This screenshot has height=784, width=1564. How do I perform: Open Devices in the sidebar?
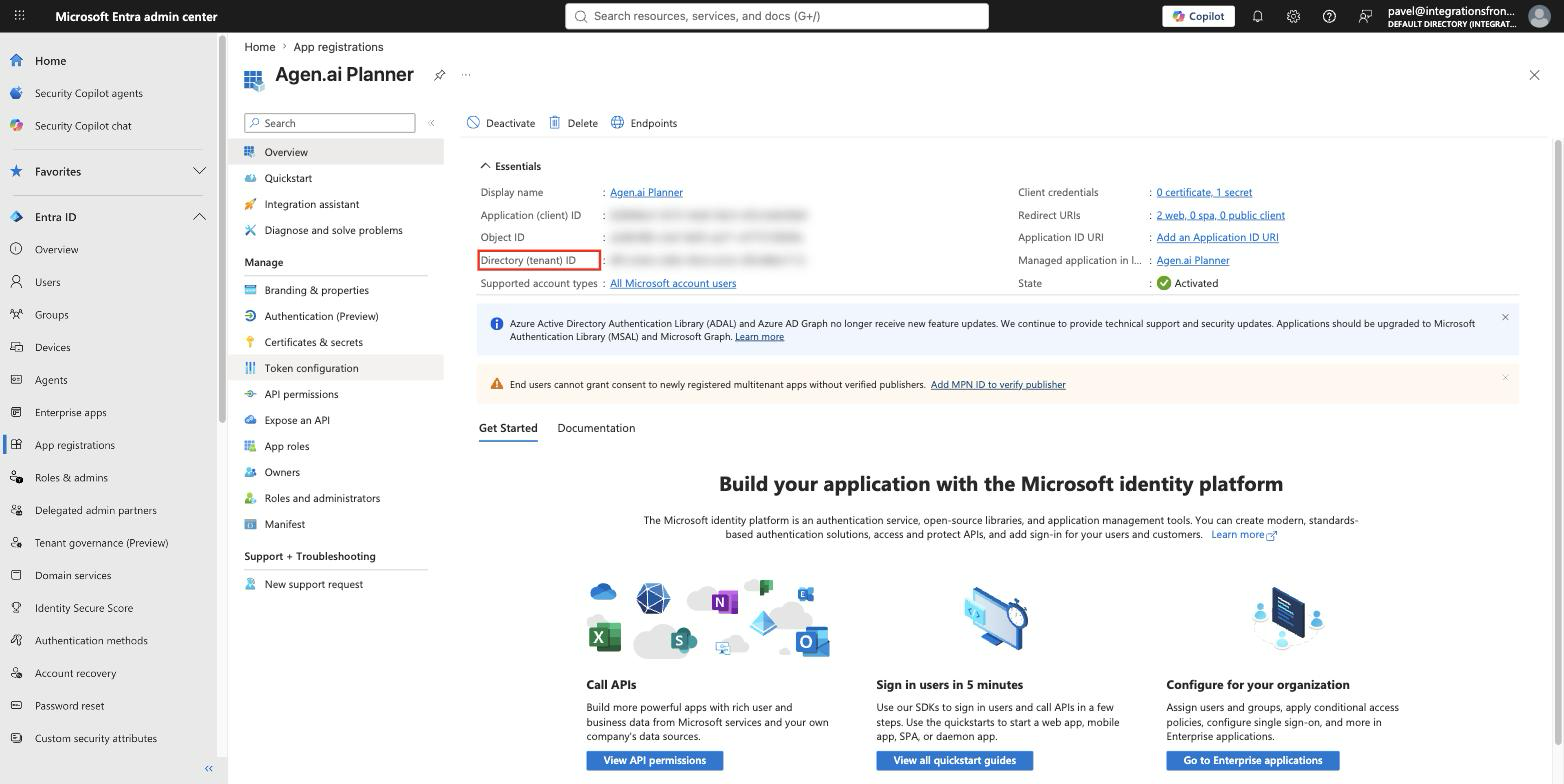52,347
